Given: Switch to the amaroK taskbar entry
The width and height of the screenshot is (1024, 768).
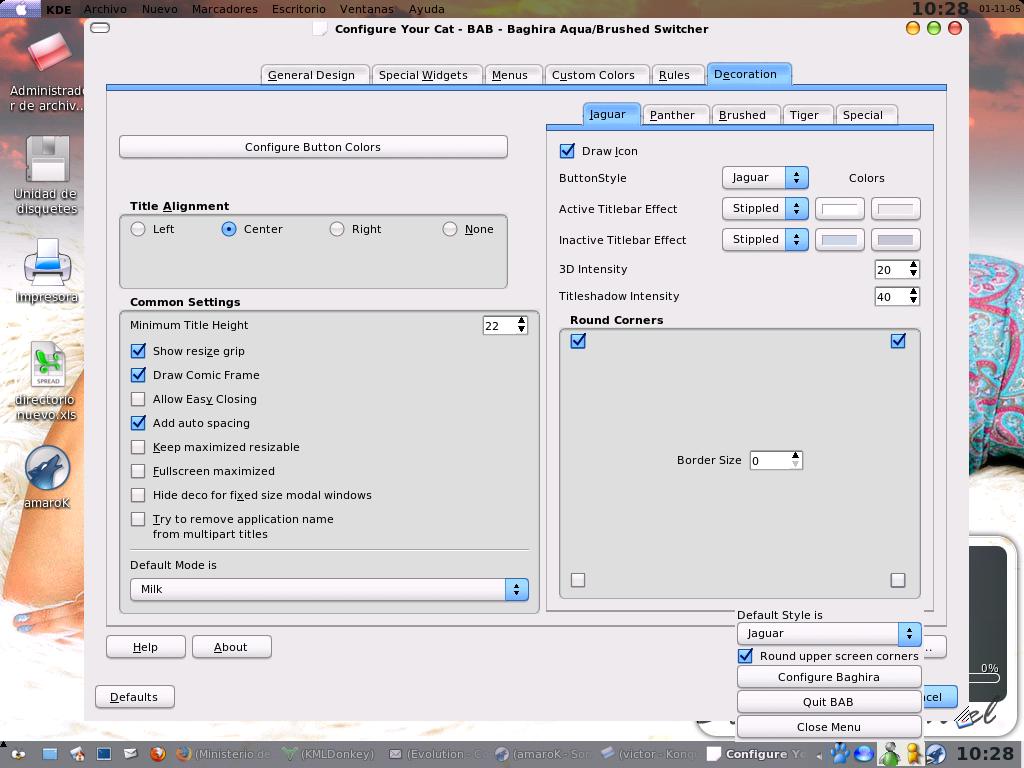Looking at the screenshot, I should [541, 754].
